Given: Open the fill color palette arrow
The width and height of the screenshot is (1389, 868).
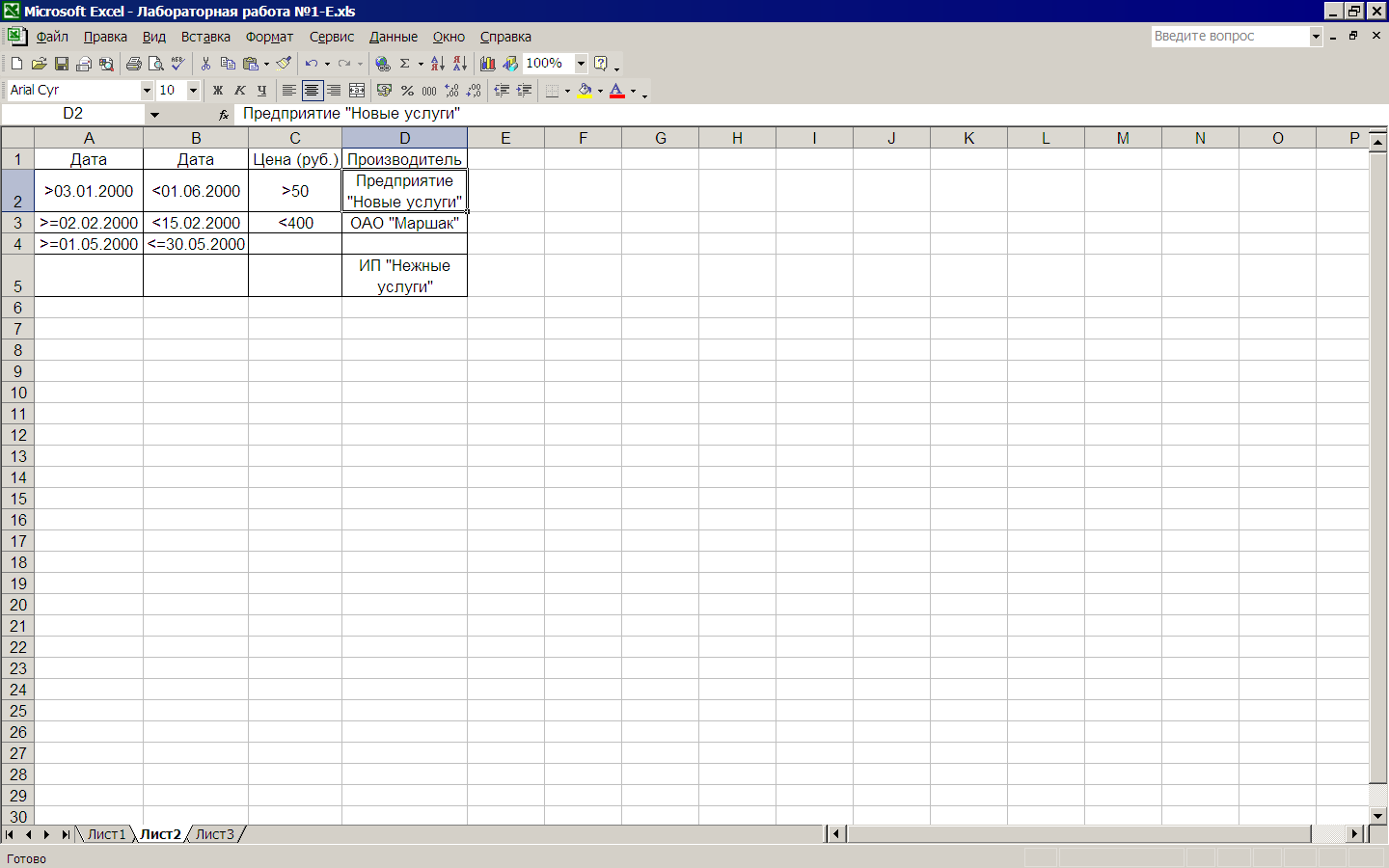Looking at the screenshot, I should [x=600, y=91].
